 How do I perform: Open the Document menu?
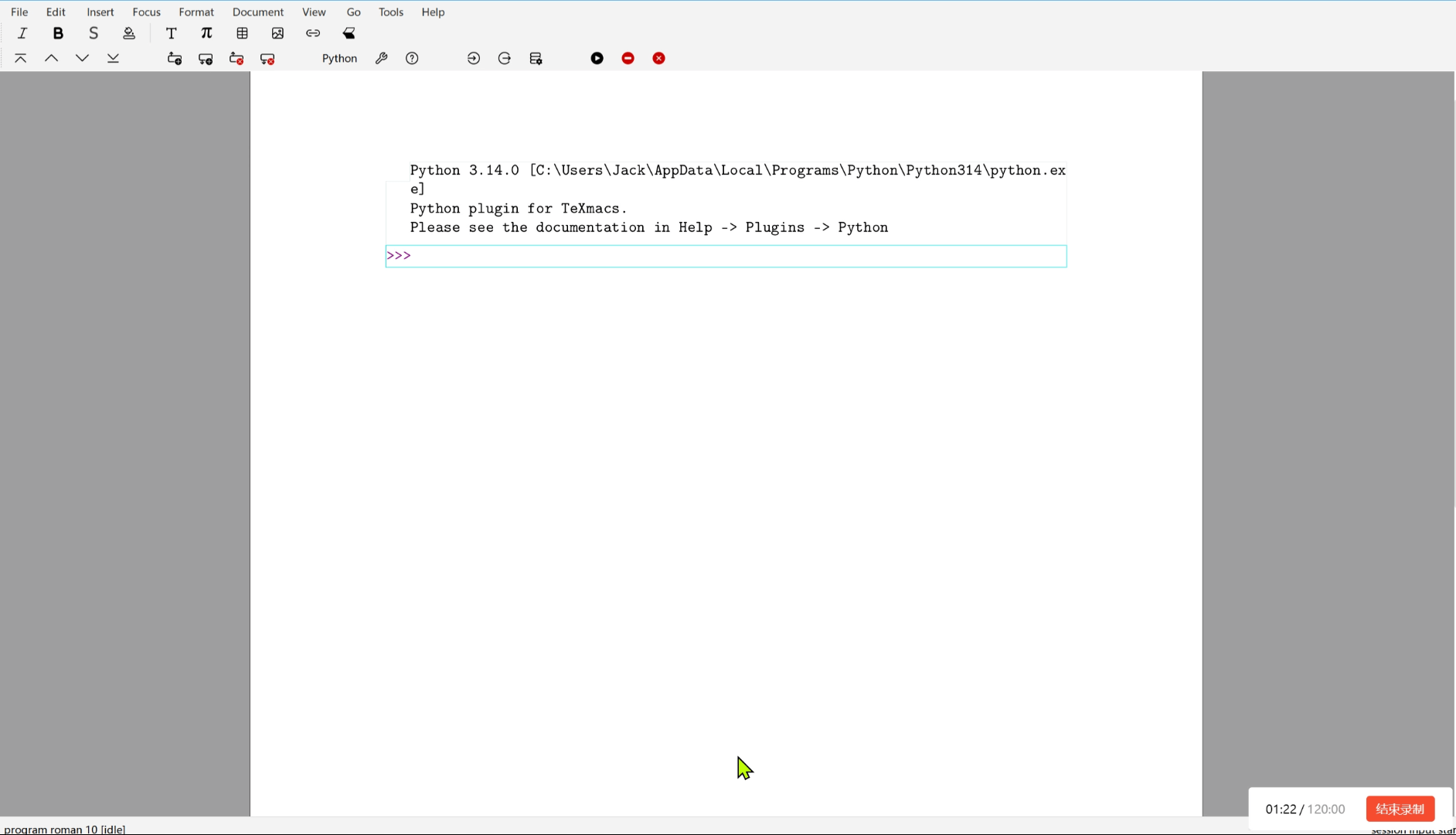pos(257,12)
